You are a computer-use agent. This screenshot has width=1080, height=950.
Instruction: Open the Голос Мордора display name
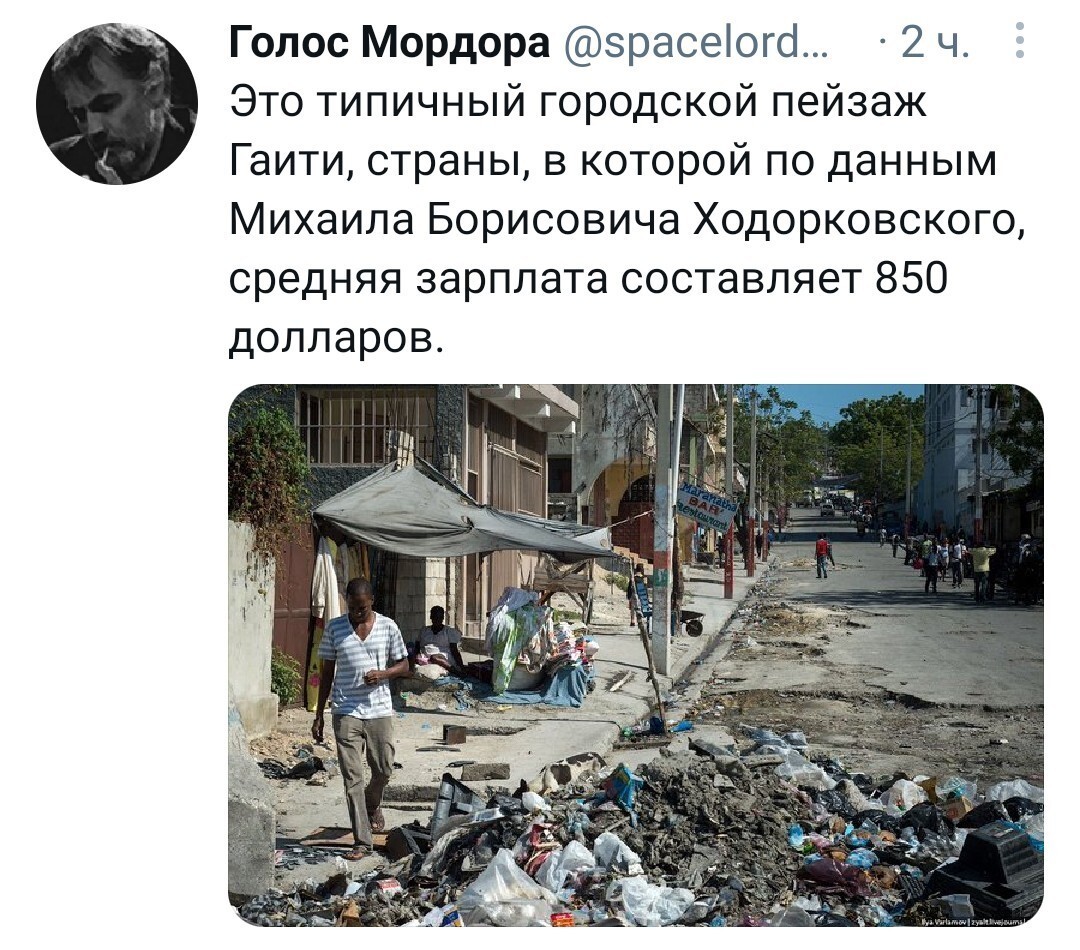tap(389, 43)
